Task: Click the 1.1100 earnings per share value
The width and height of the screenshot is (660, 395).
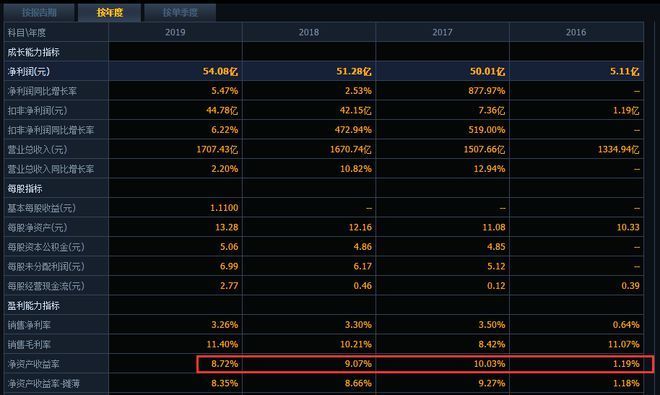Action: (224, 208)
